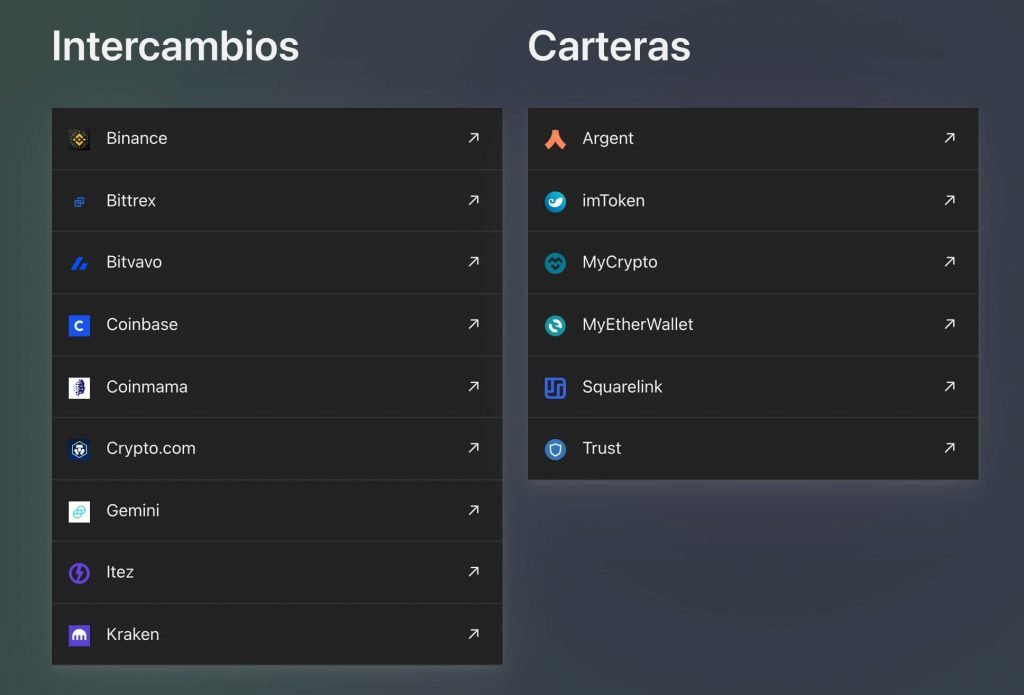
Task: Click the Gemini logo icon
Action: click(x=79, y=511)
